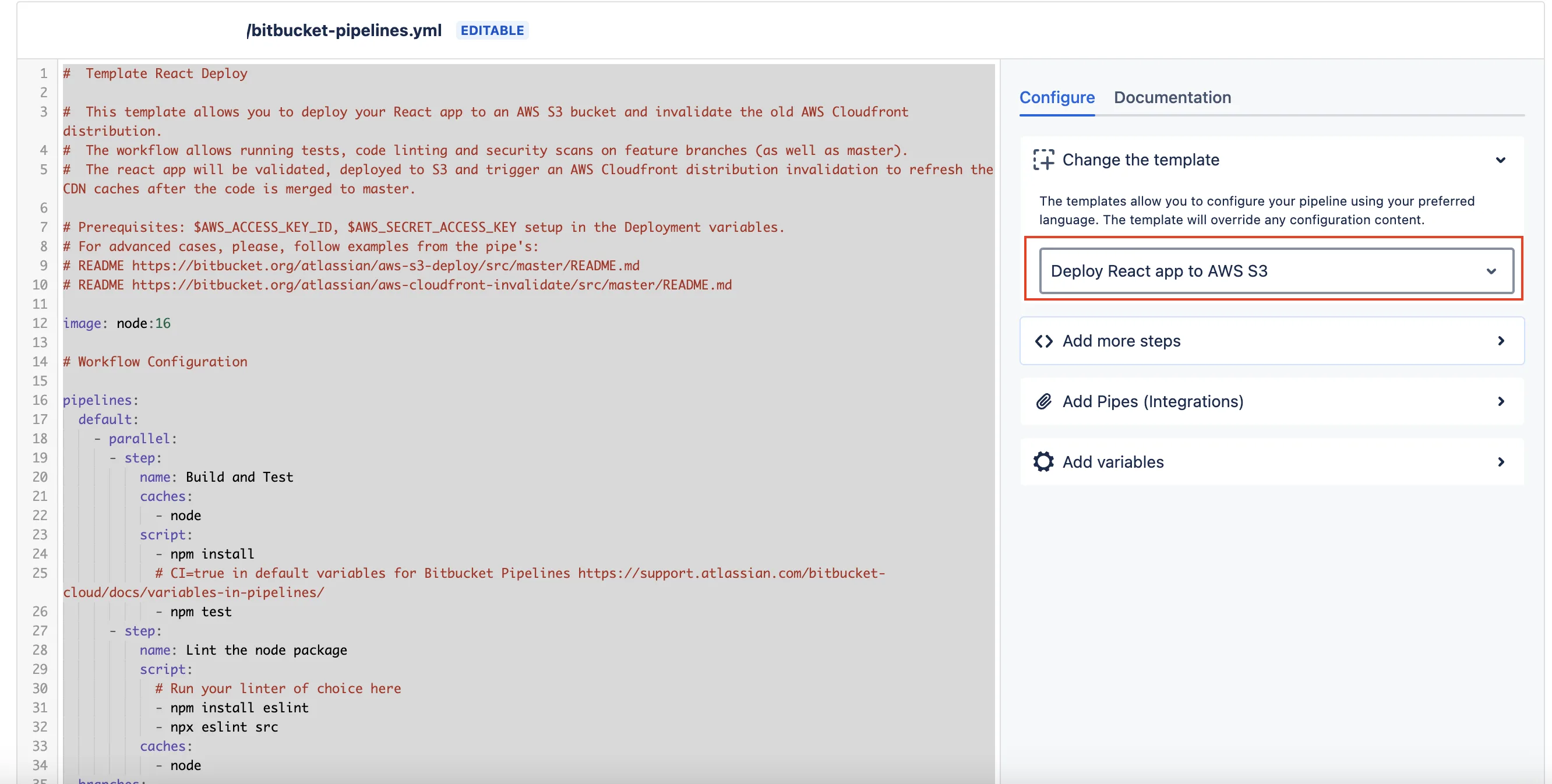Click the aws-cloudfront-invalidate README URL on line 10
This screenshot has height=784, width=1552.
click(x=431, y=285)
